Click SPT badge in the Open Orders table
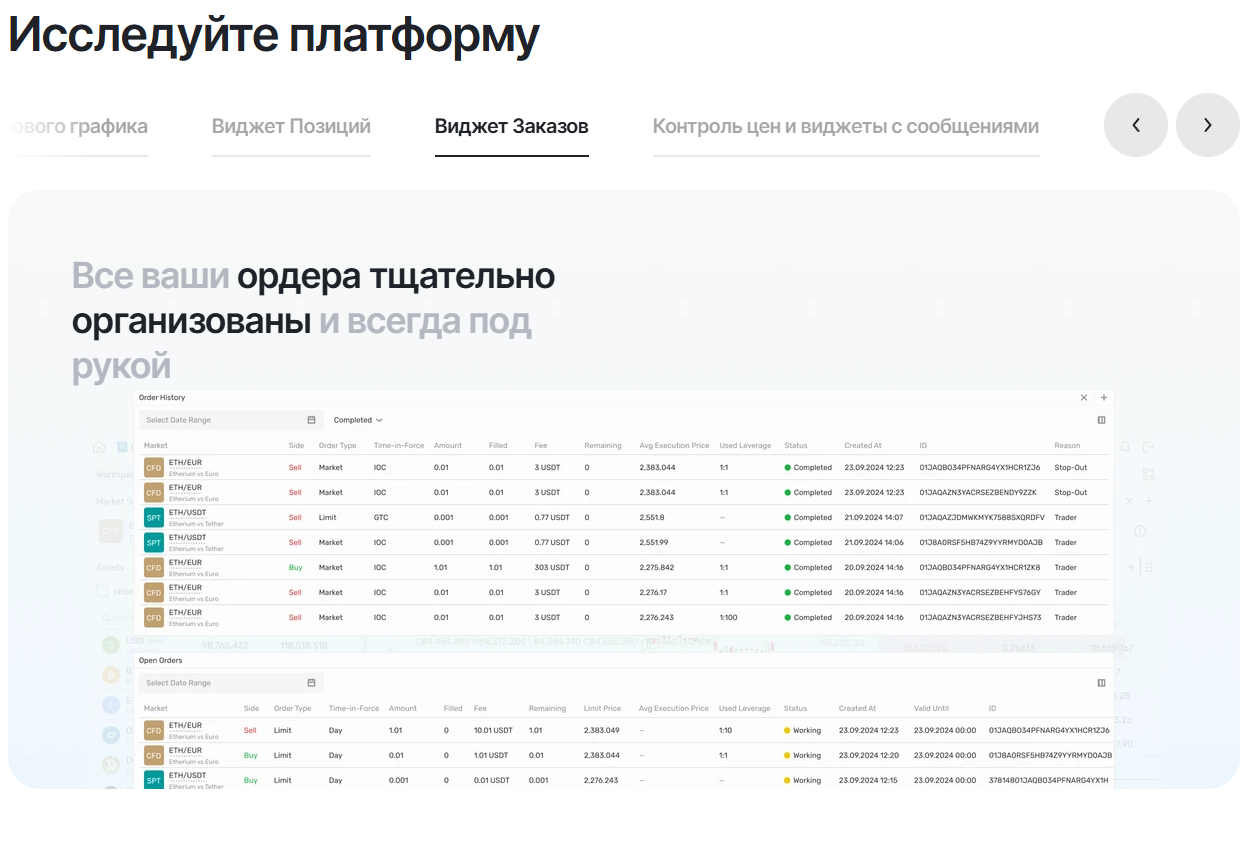This screenshot has height=850, width=1243. [x=154, y=780]
